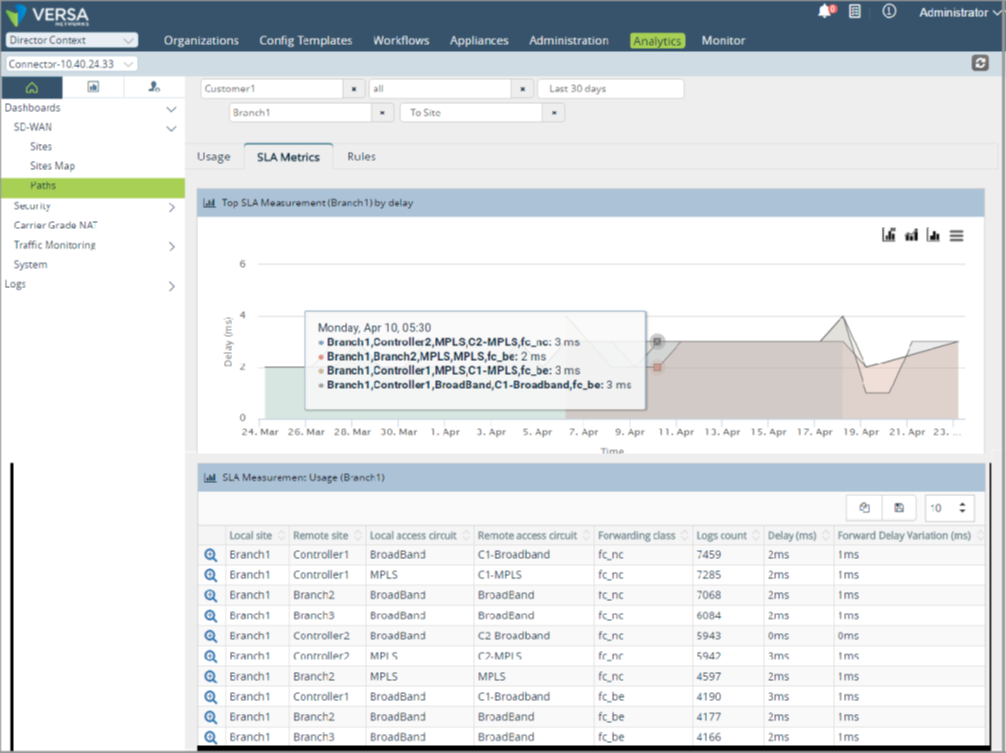Viewport: 1006px width, 753px height.
Task: Zoom into Branch2 MPLS 4597 row
Action: pos(210,677)
